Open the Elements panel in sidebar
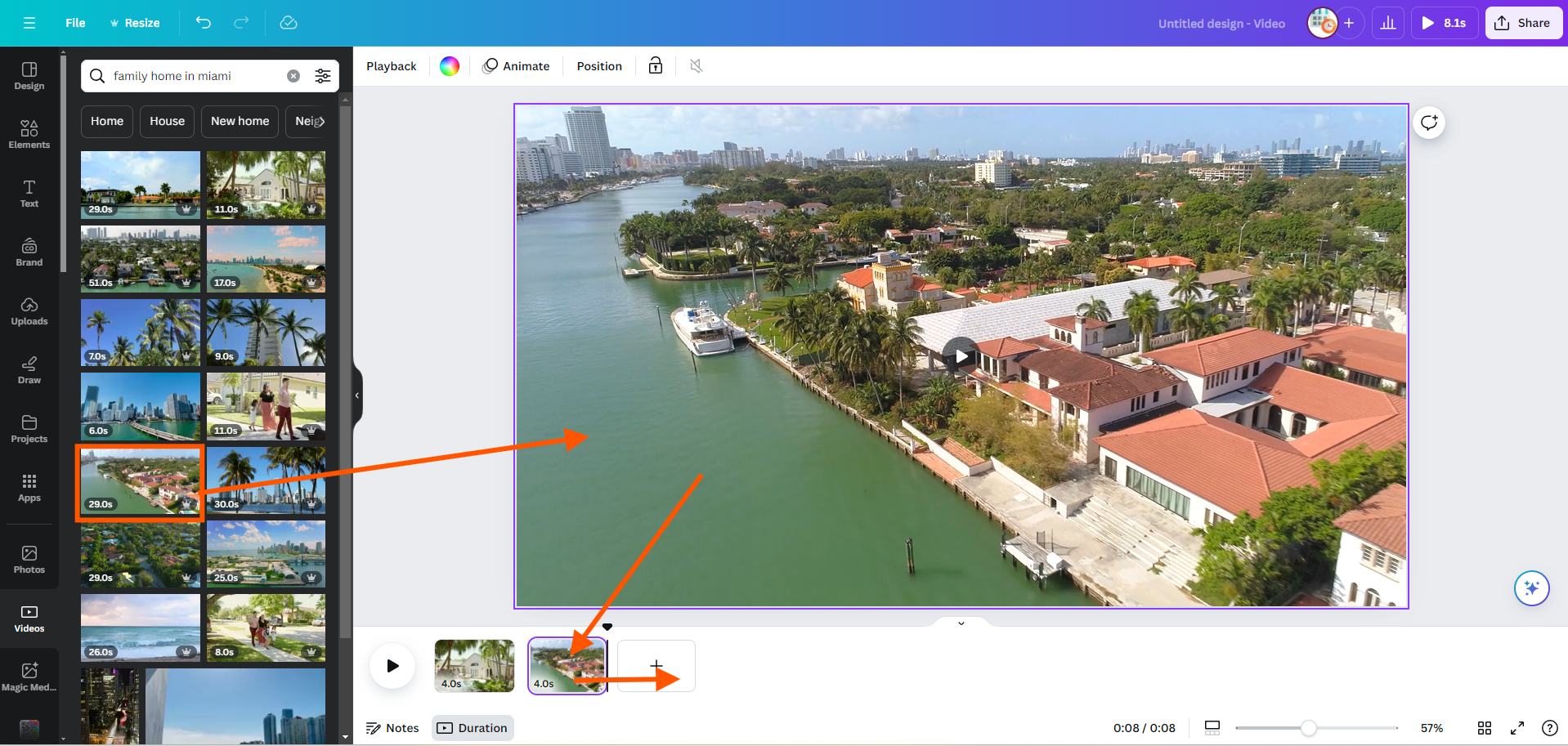 tap(29, 134)
